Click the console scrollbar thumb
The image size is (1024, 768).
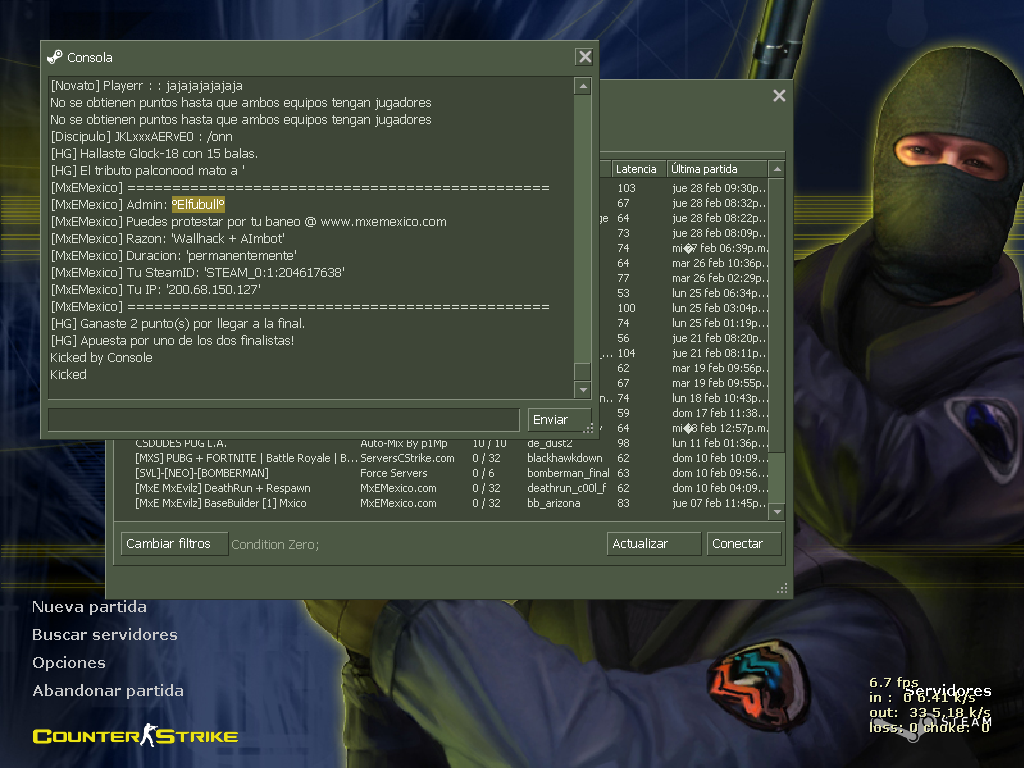[583, 372]
